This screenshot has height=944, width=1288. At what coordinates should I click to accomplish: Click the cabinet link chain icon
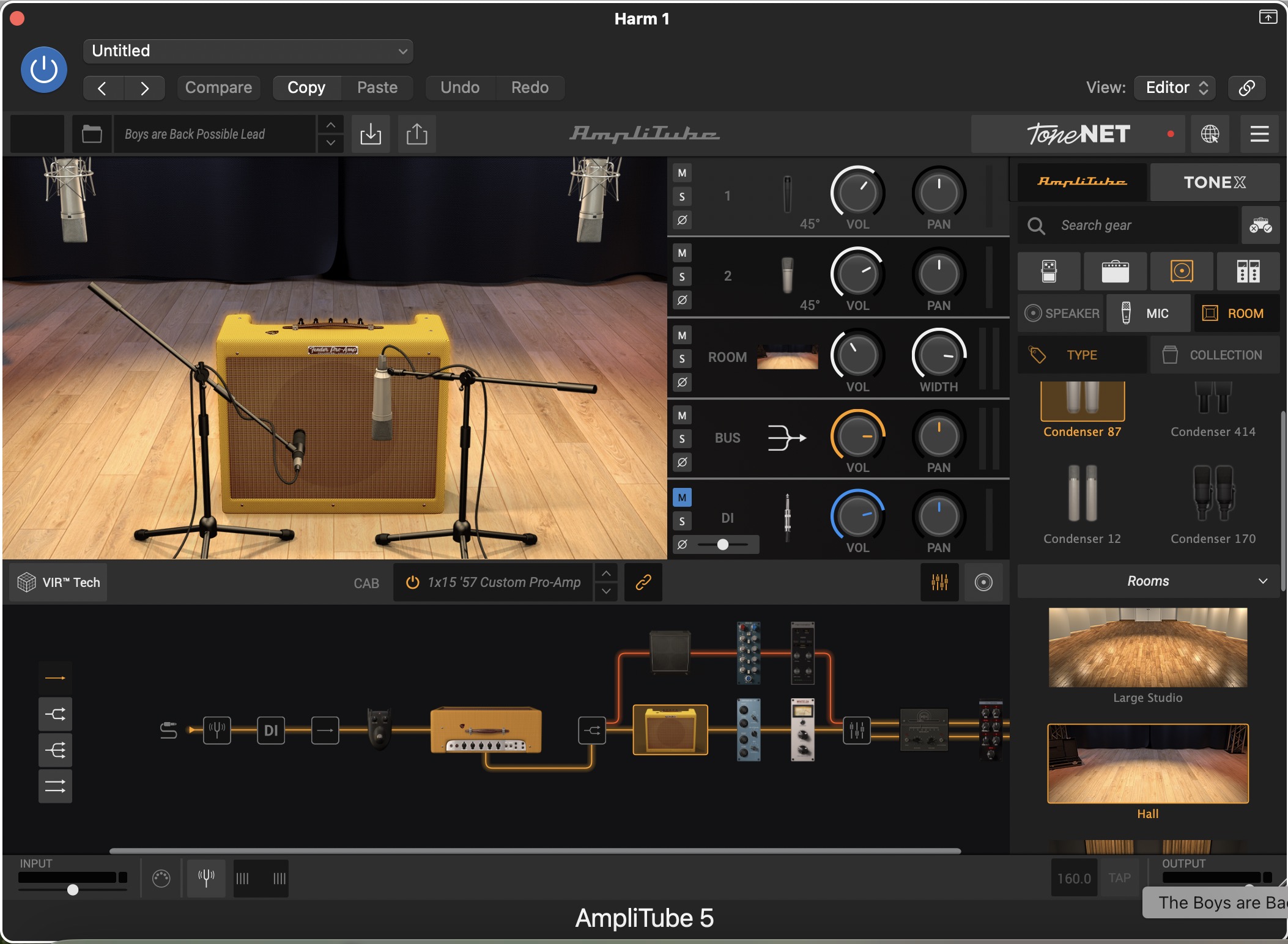[x=643, y=583]
